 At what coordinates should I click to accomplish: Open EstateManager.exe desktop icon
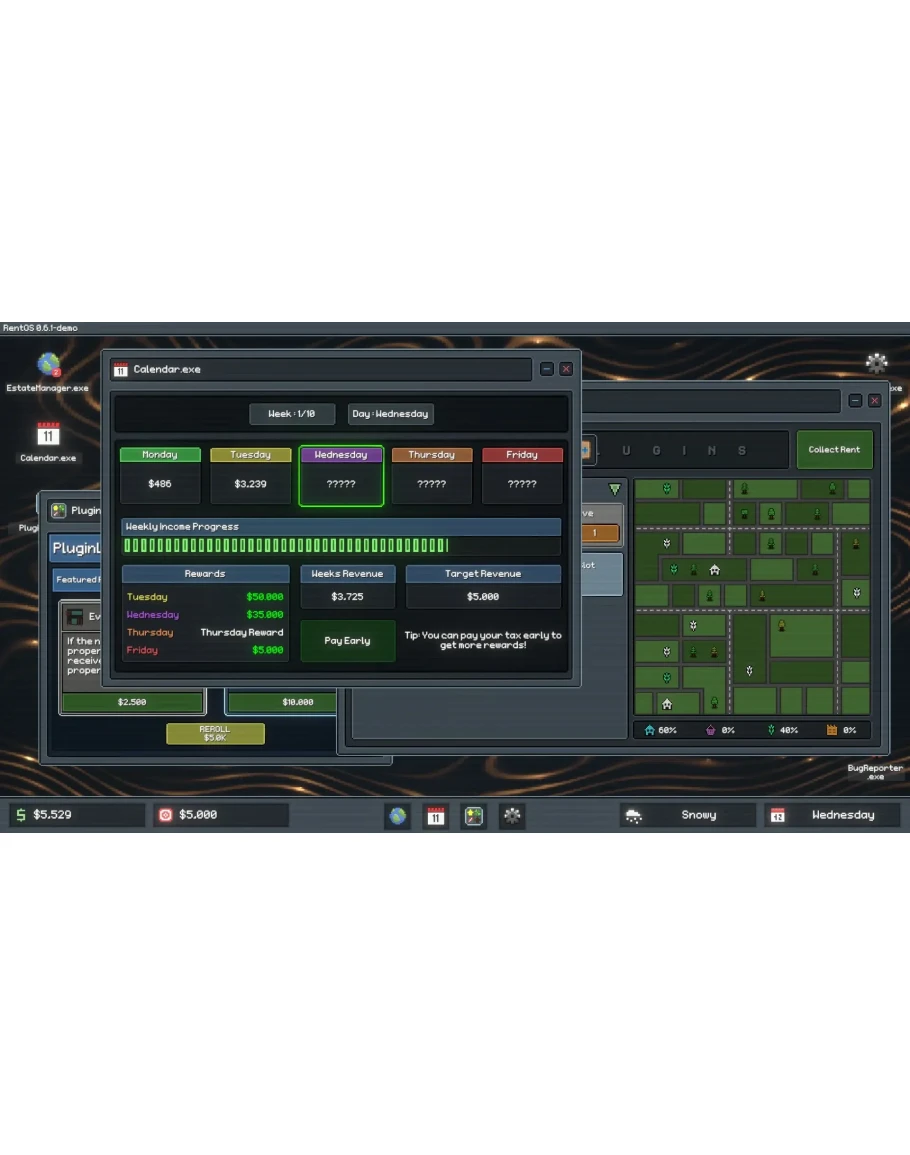point(48,366)
